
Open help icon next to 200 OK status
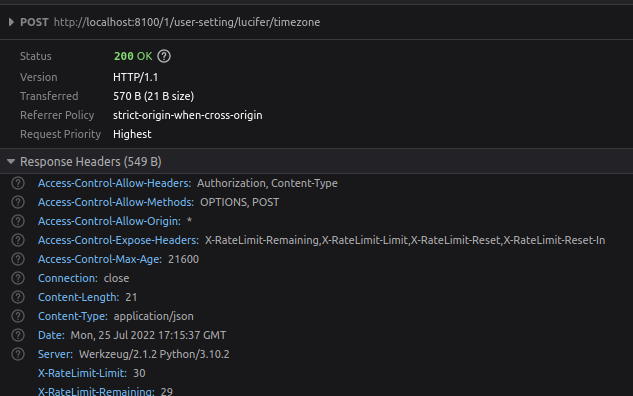click(164, 56)
